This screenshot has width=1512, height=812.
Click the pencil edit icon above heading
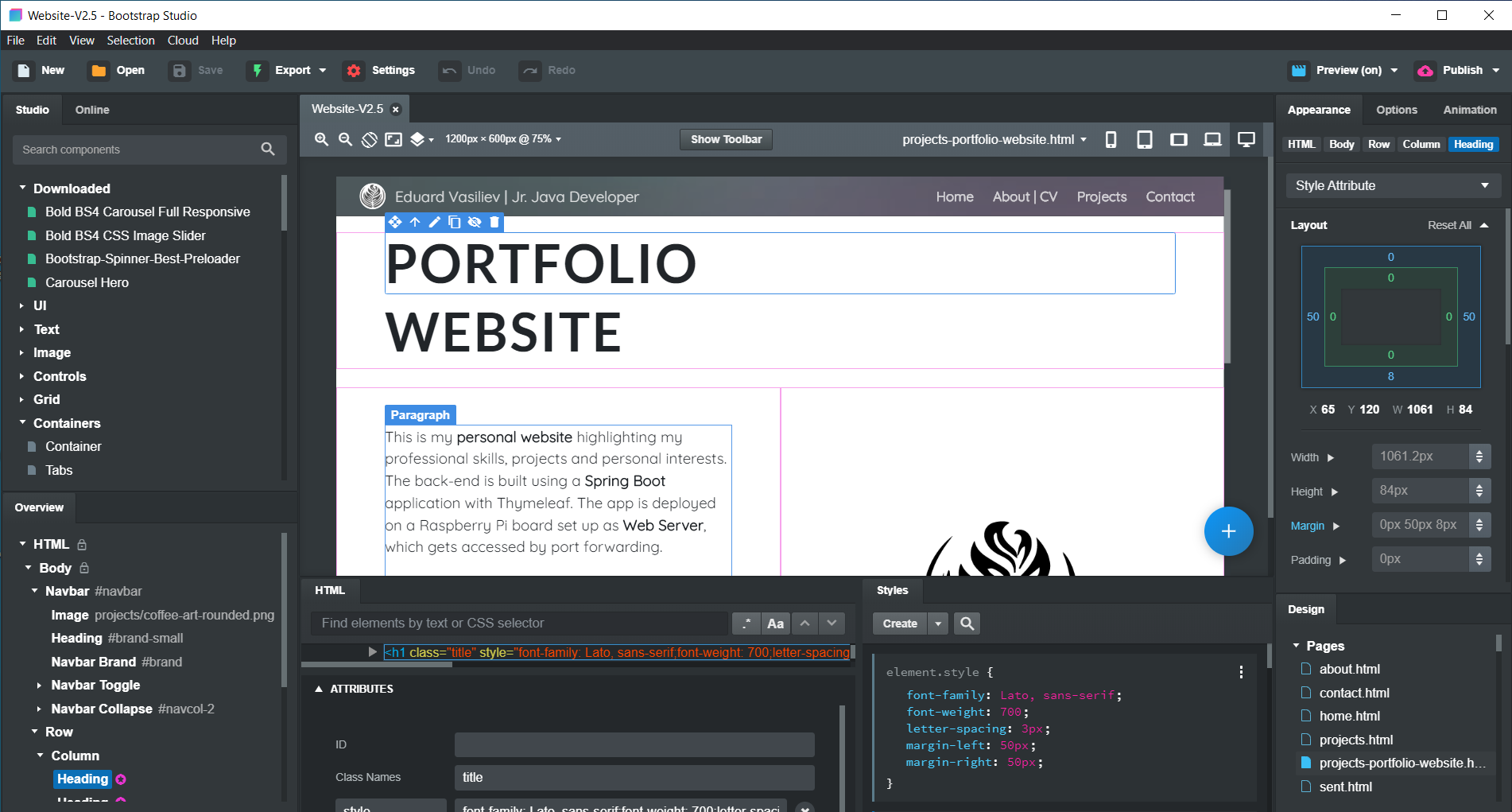[x=434, y=223]
